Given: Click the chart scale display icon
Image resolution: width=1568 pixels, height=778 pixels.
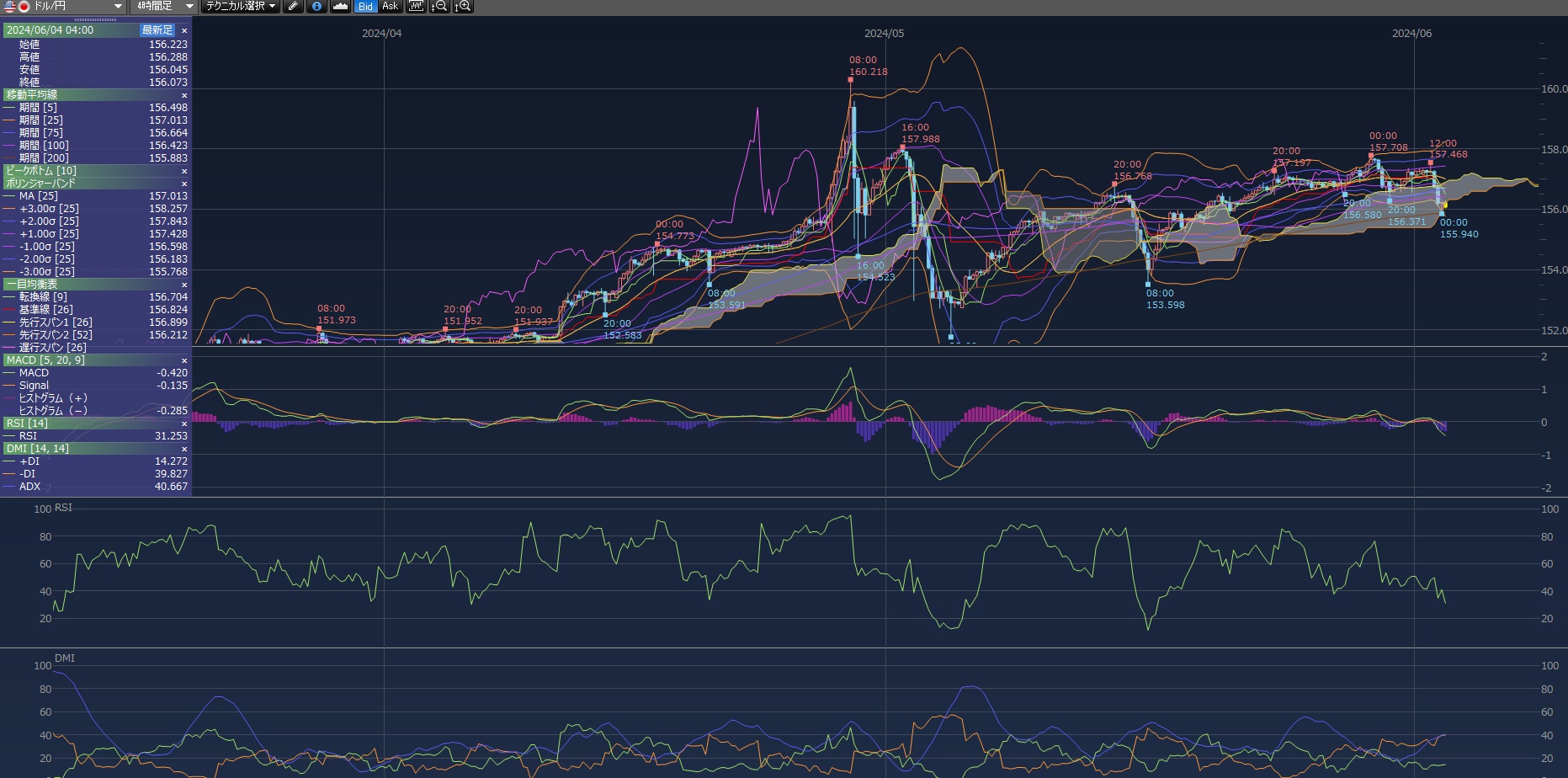Looking at the screenshot, I should 416,7.
